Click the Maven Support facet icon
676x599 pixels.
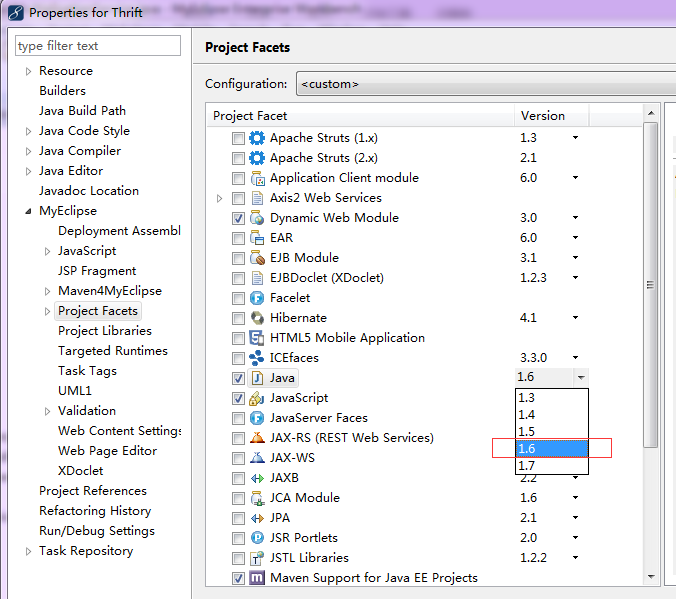click(257, 578)
